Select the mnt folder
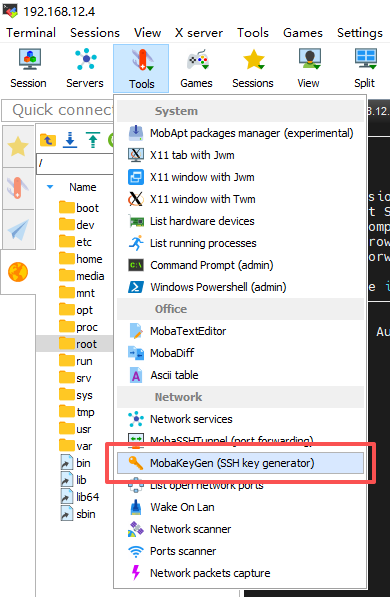This screenshot has width=390, height=597. [x=77, y=293]
